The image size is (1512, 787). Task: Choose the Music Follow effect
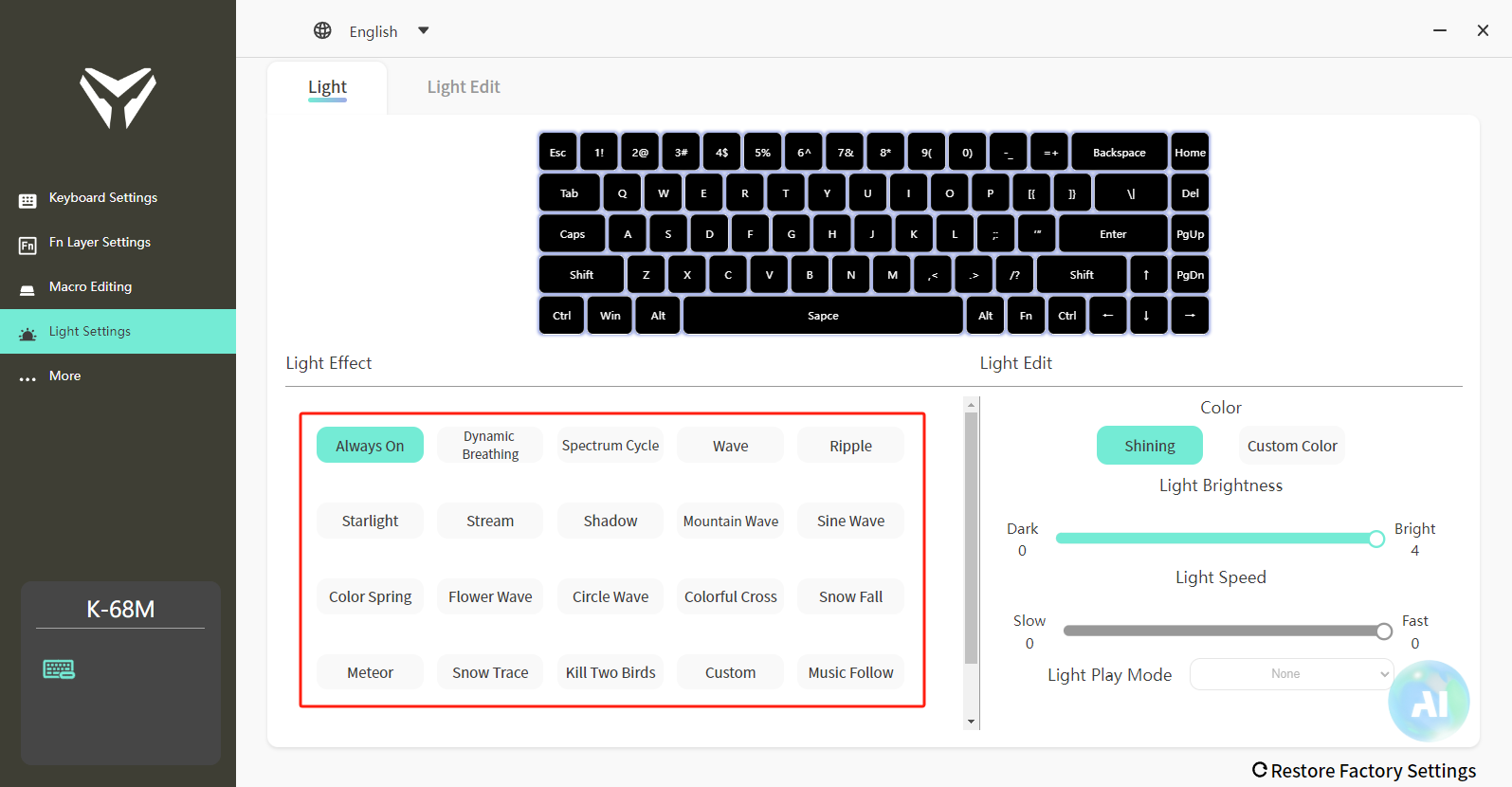pos(850,672)
